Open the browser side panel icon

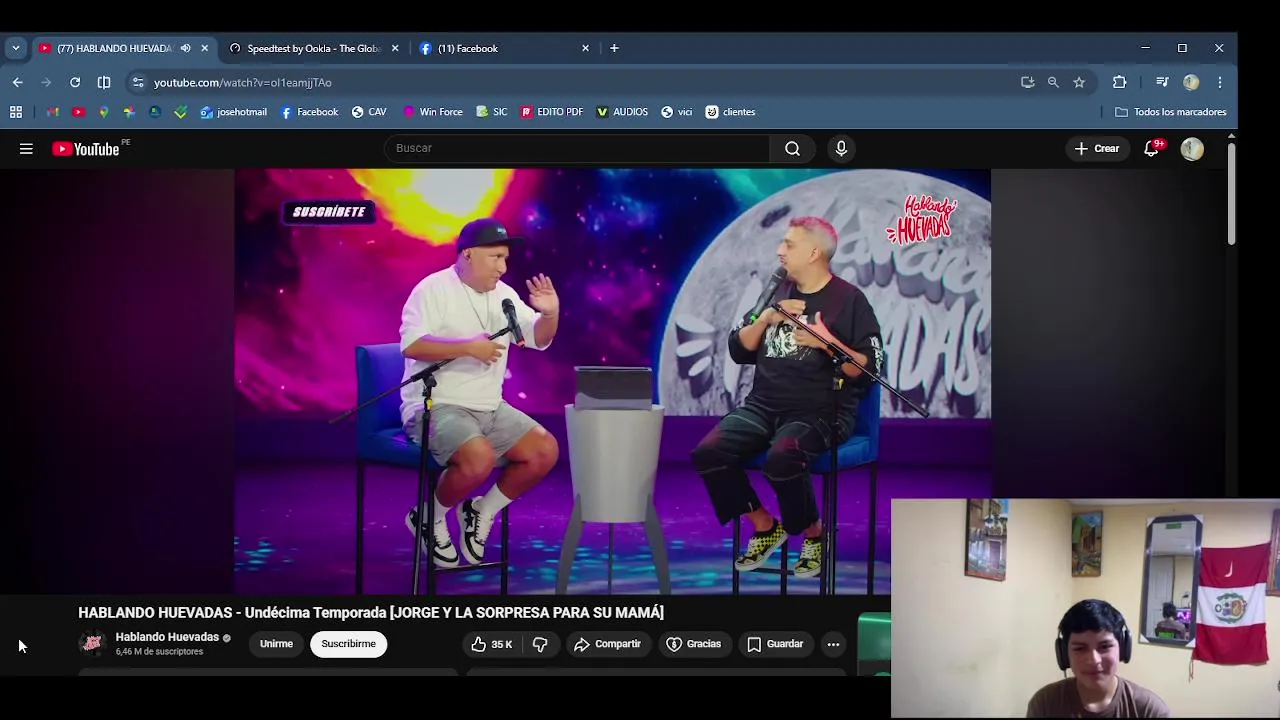click(x=104, y=82)
